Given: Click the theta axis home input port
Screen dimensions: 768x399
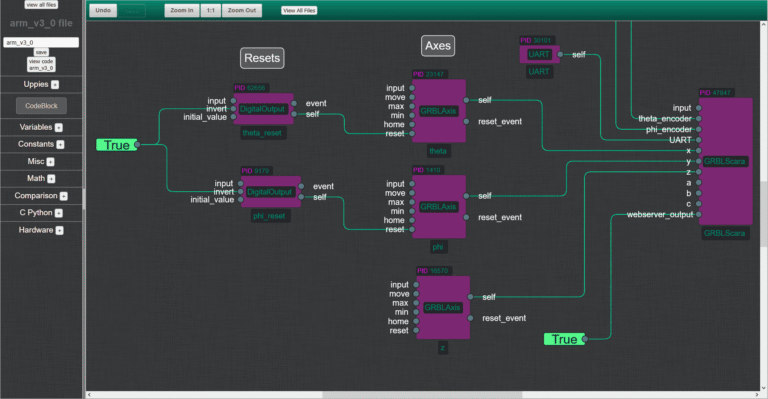Looking at the screenshot, I should coord(412,124).
